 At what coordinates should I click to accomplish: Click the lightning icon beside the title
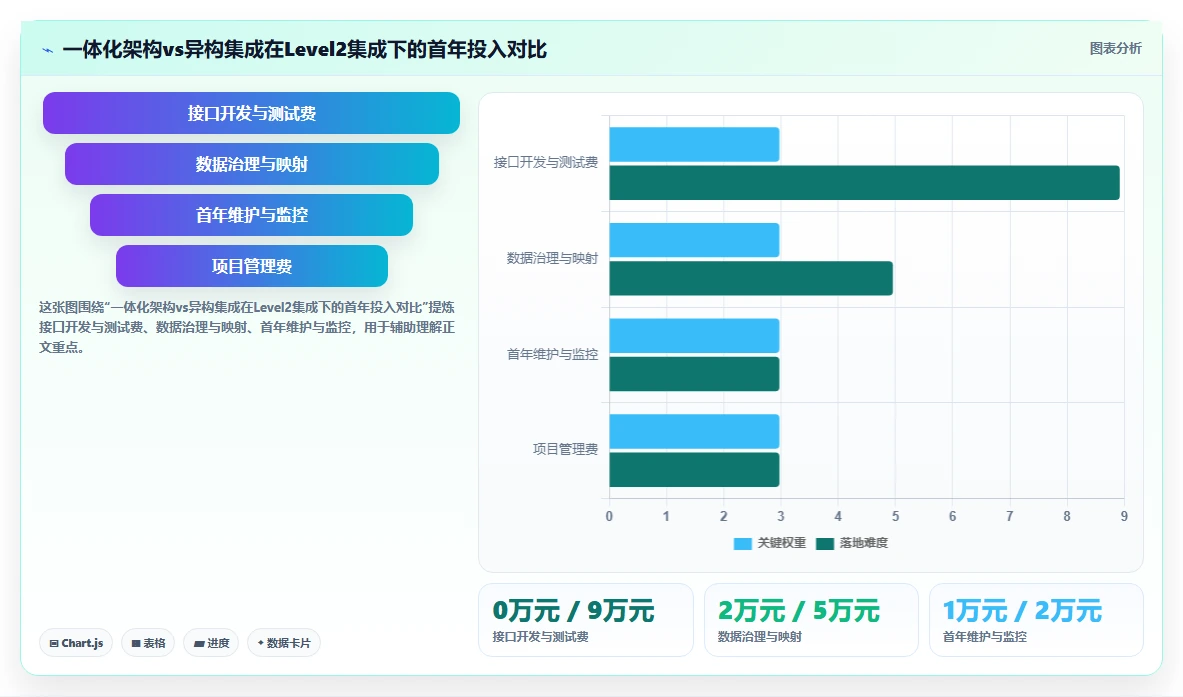[48, 51]
